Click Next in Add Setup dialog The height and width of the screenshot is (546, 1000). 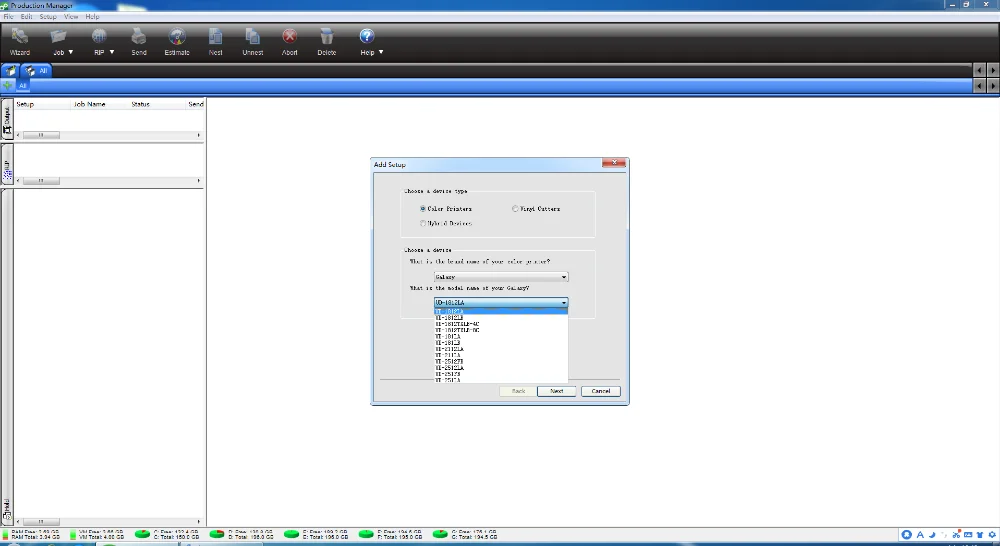point(556,391)
